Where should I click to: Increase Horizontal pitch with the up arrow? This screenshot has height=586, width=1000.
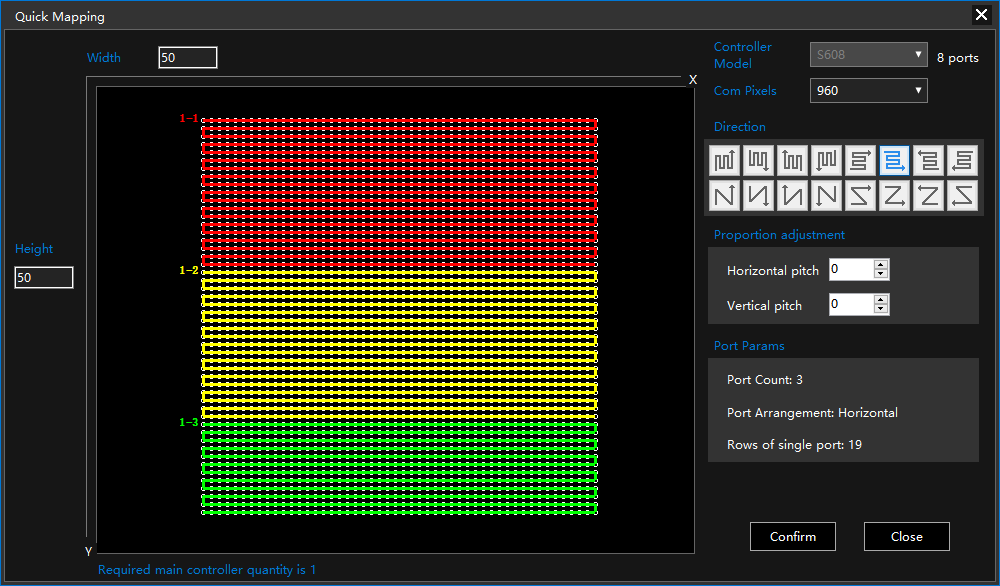coord(881,265)
